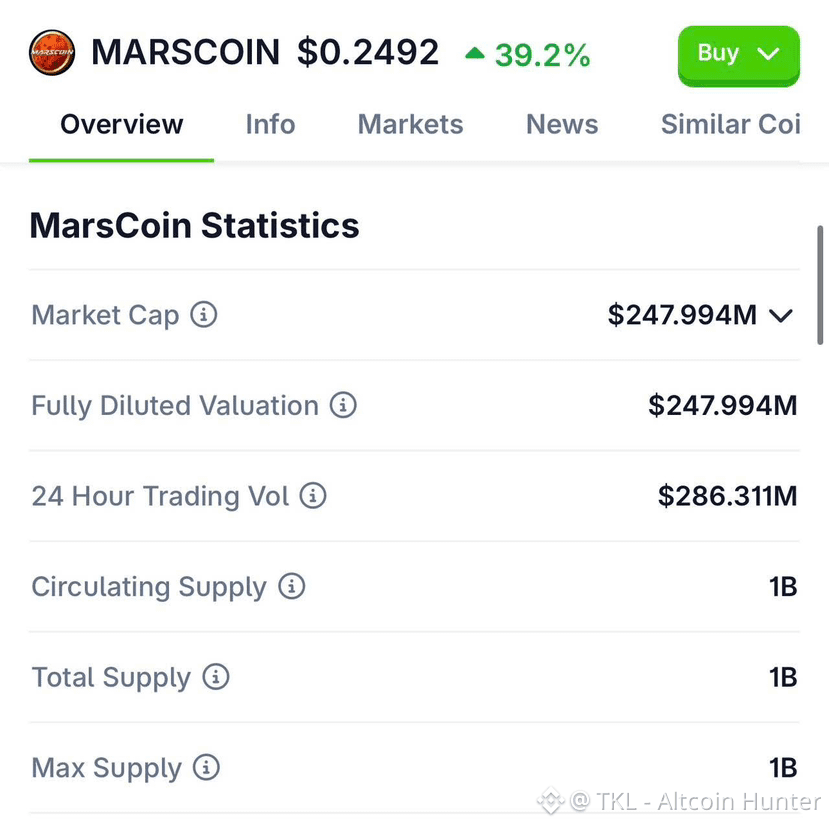Viewport: 829px width, 826px height.
Task: Select the Overview tab
Action: [122, 124]
